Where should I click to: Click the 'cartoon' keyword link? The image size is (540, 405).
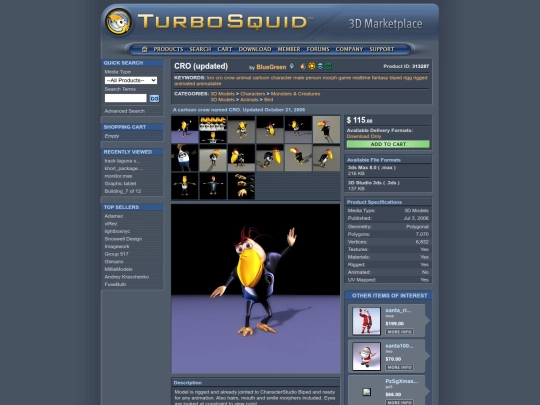[260, 78]
